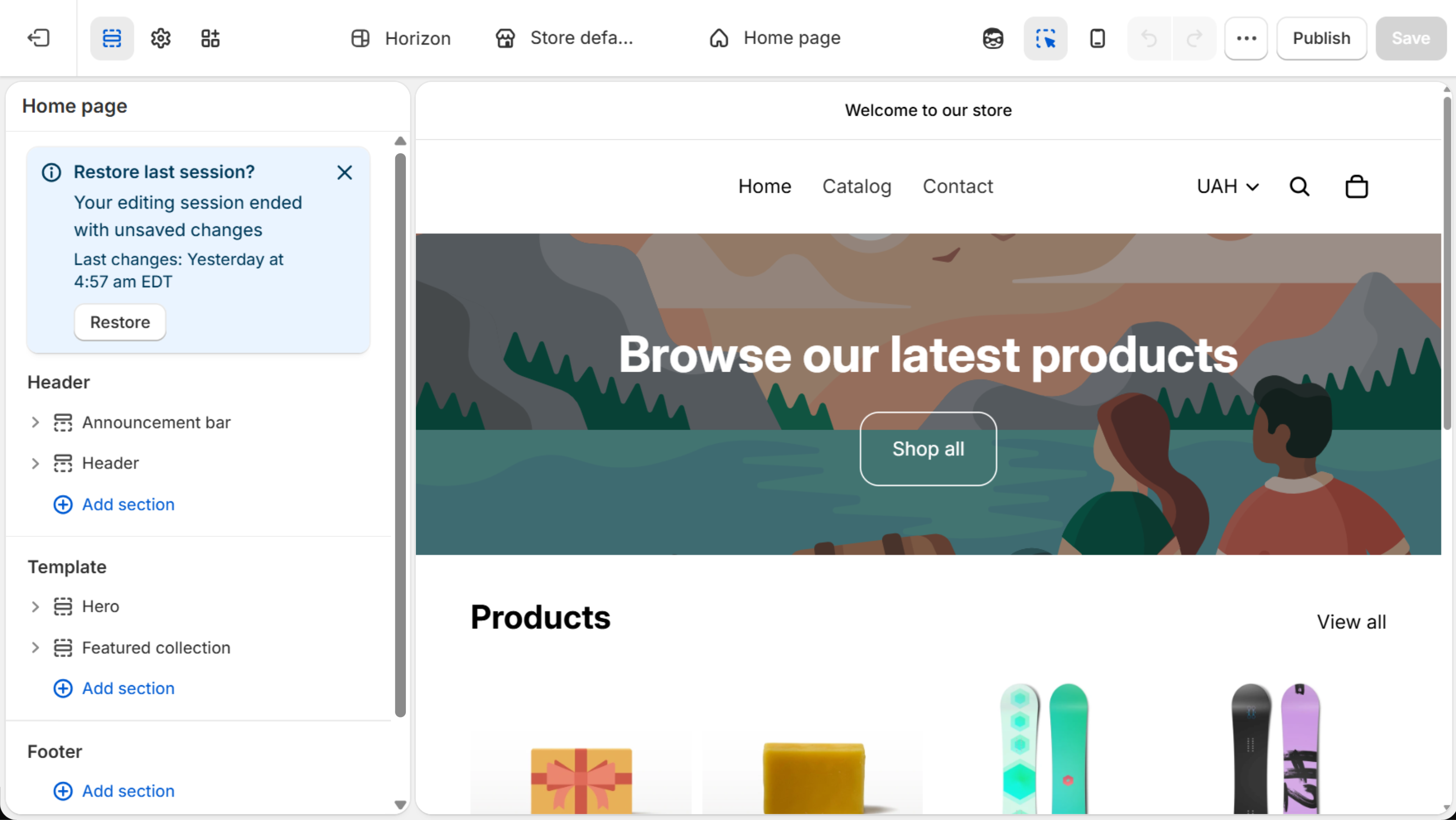Screen dimensions: 1456x820
Task: Click Catalog in store navigation
Action: (x=856, y=186)
